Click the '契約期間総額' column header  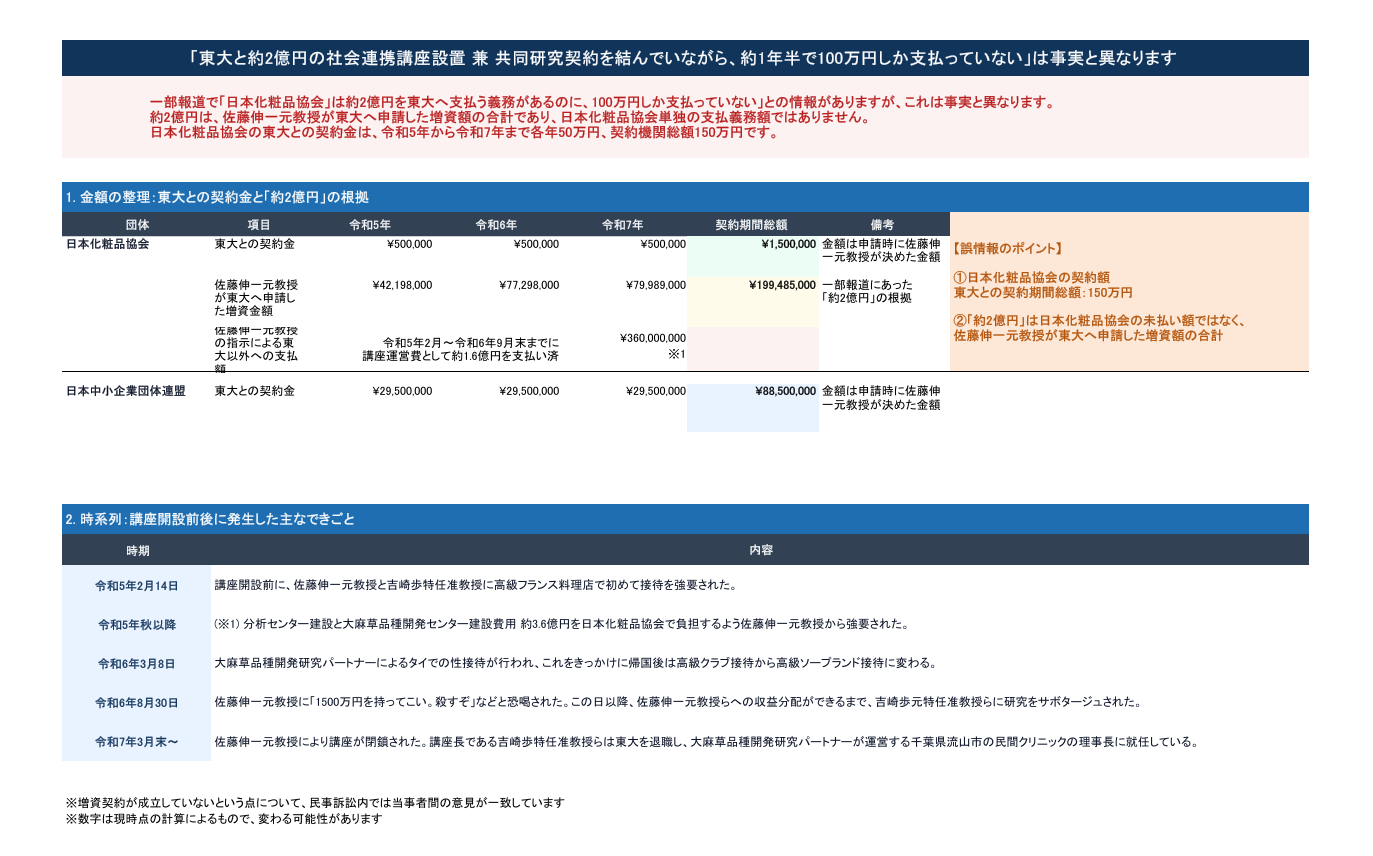point(752,225)
